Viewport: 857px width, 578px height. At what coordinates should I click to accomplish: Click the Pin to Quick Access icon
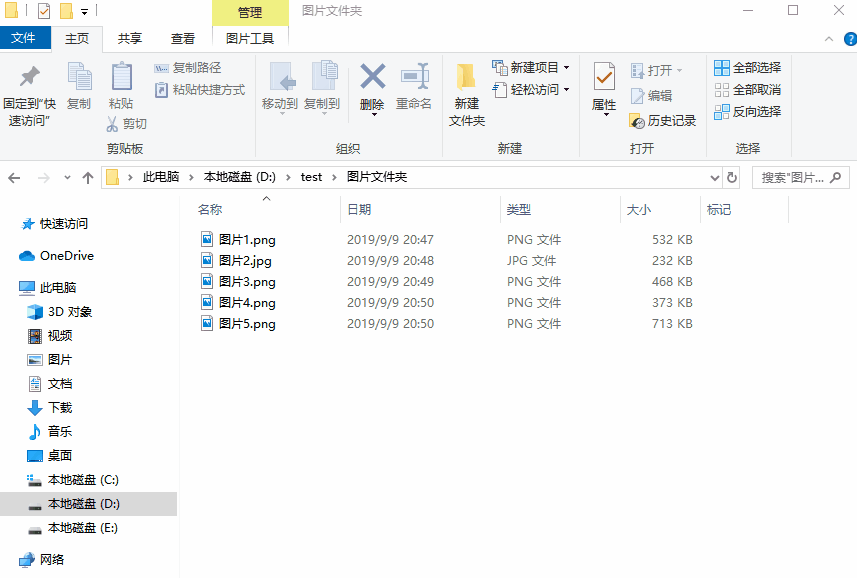(x=30, y=76)
